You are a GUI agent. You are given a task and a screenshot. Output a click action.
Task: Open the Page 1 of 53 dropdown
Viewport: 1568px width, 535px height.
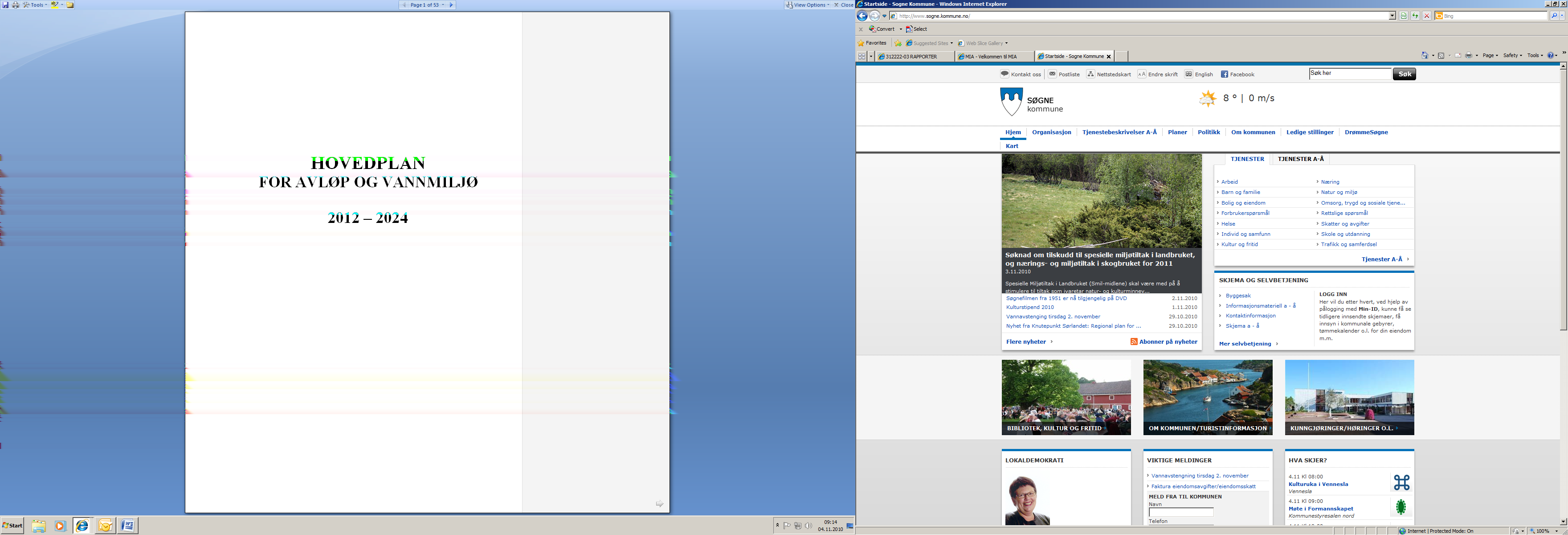[427, 5]
